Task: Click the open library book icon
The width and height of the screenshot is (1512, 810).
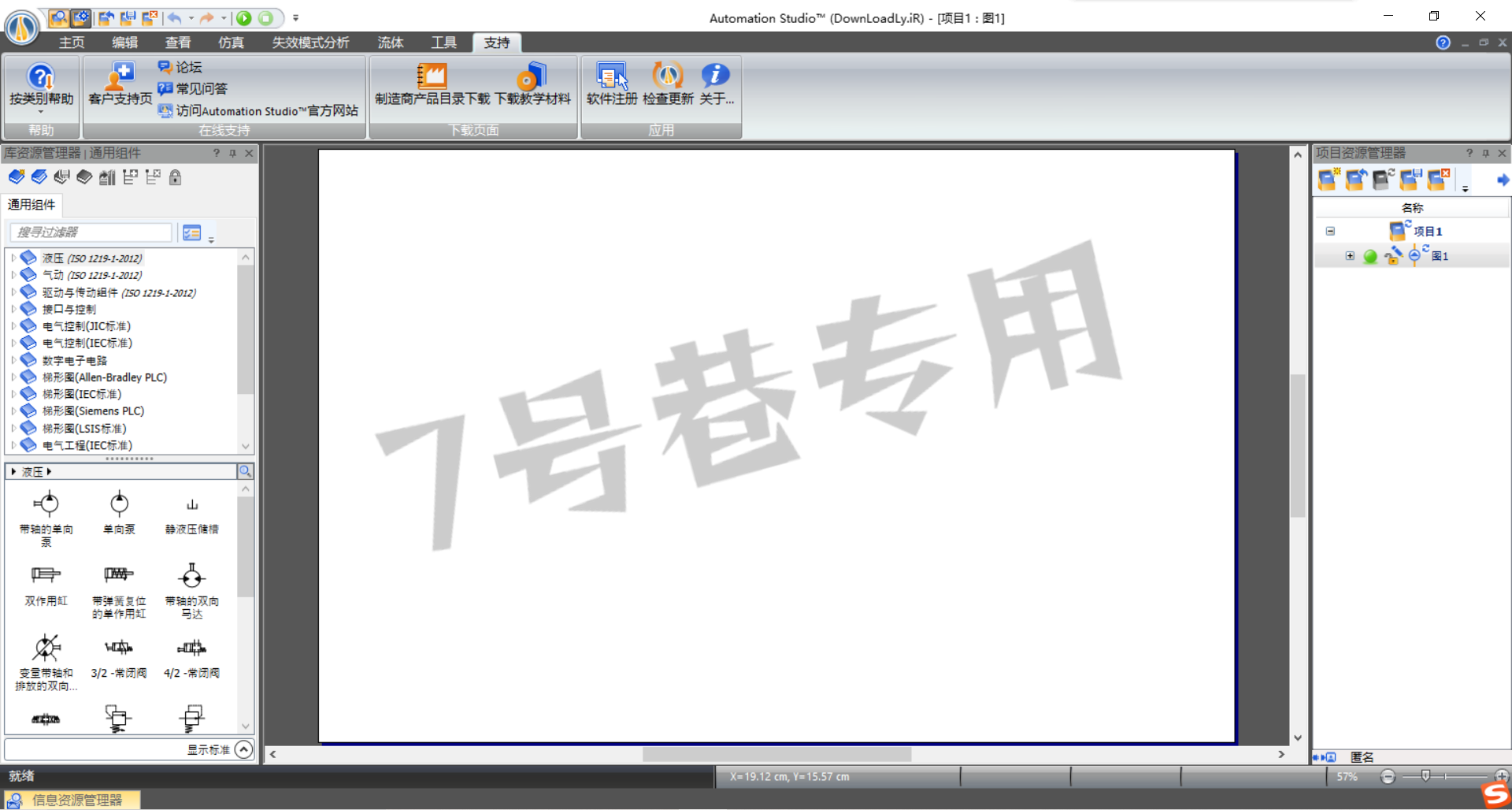Action: click(x=39, y=177)
